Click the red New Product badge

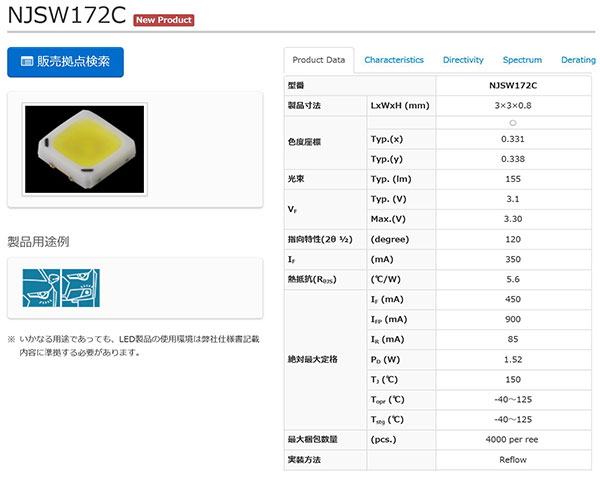[x=164, y=19]
